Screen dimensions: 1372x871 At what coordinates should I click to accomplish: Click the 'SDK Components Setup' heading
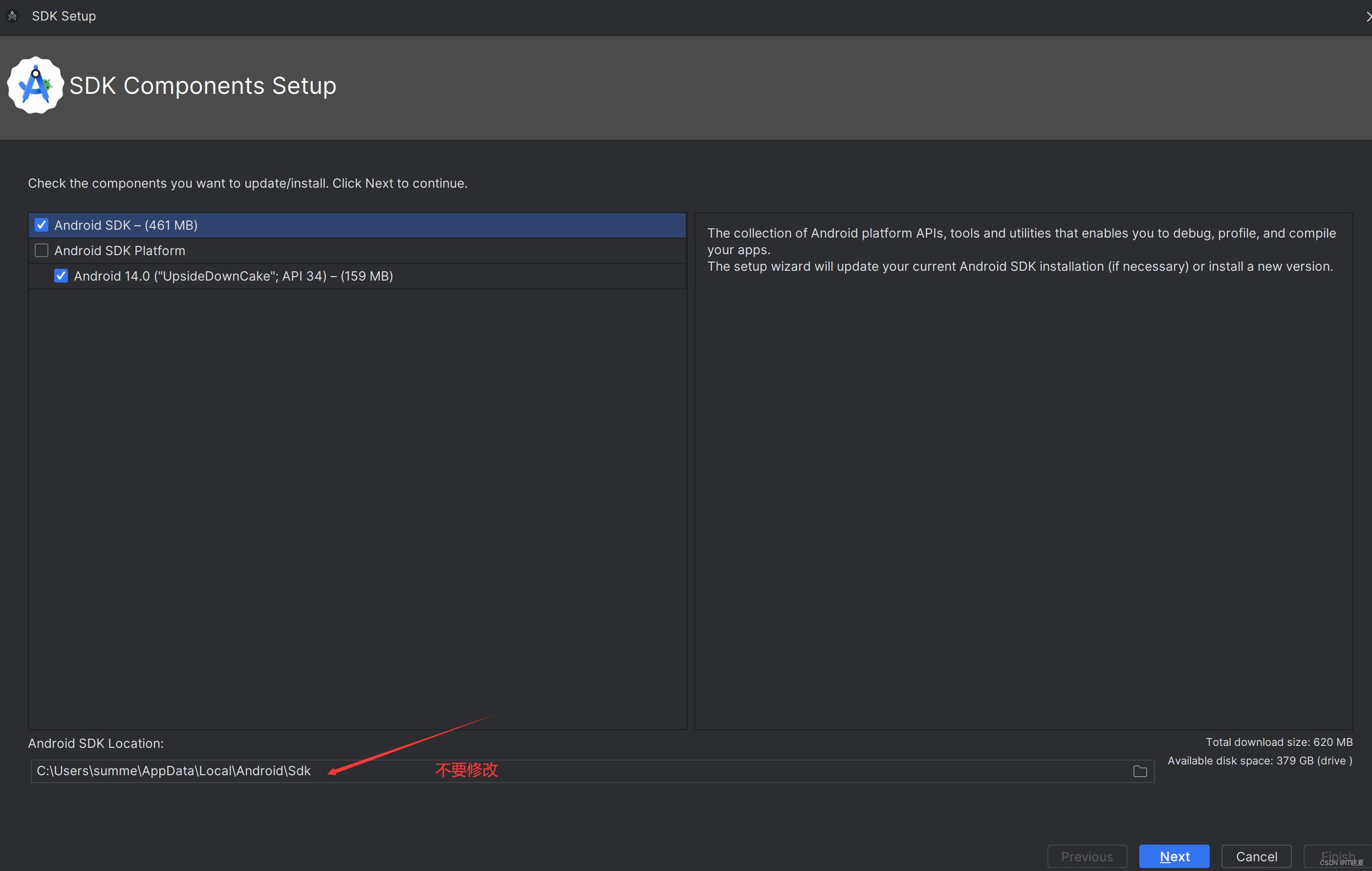pyautogui.click(x=203, y=86)
